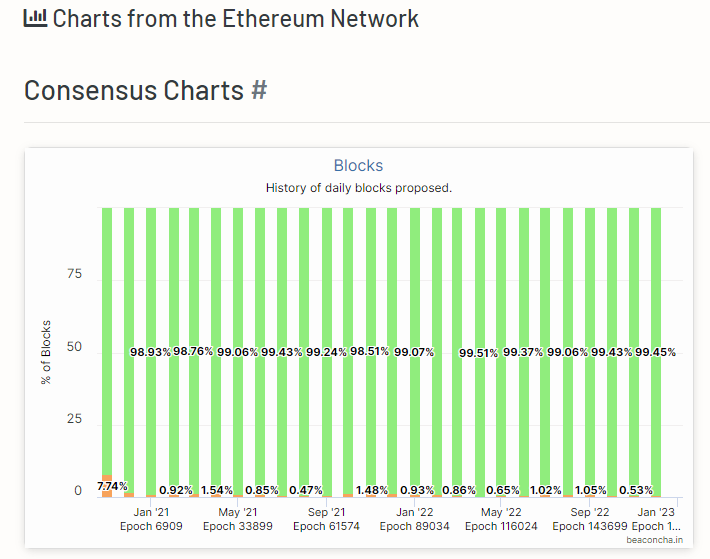The width and height of the screenshot is (710, 559).
Task: Click the '% of Blocks' y-axis title
Action: [x=47, y=352]
